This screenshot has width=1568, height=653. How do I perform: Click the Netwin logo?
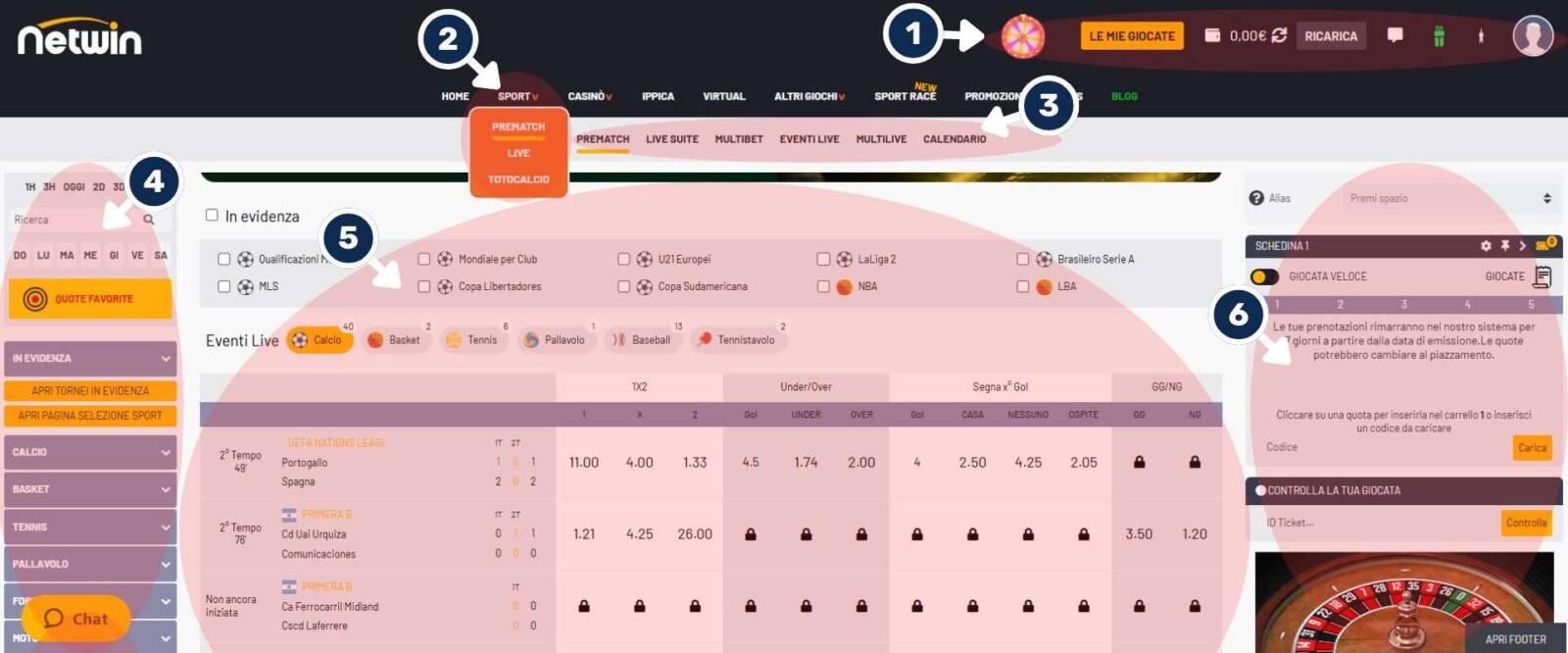pyautogui.click(x=79, y=38)
